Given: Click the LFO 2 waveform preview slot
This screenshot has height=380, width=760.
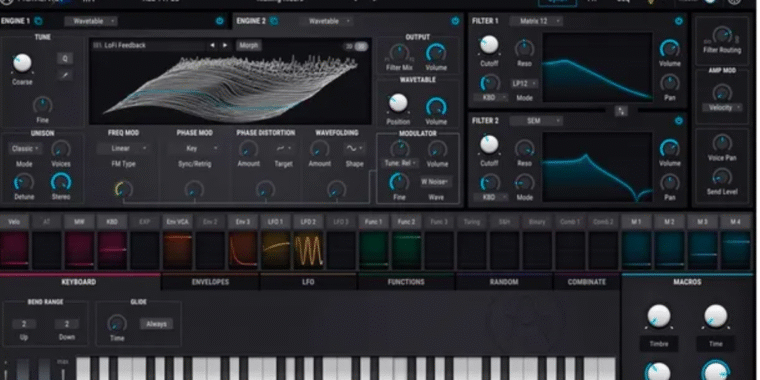Looking at the screenshot, I should click(x=308, y=250).
